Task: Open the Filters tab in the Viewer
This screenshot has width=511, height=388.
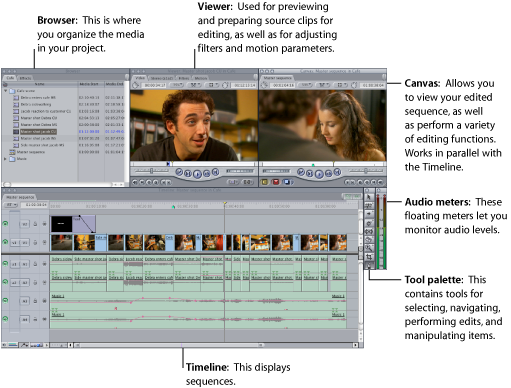Action: pos(184,78)
